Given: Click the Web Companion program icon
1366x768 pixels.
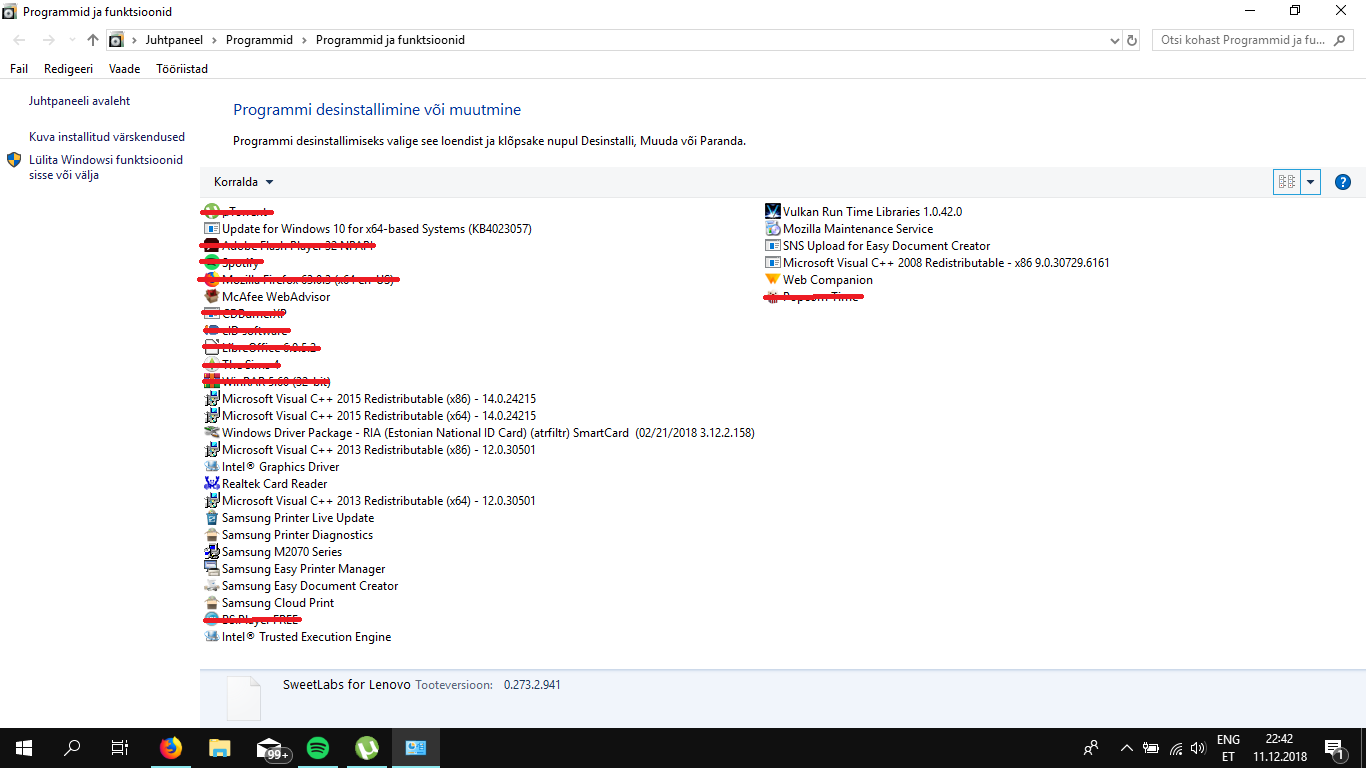Looking at the screenshot, I should point(772,280).
